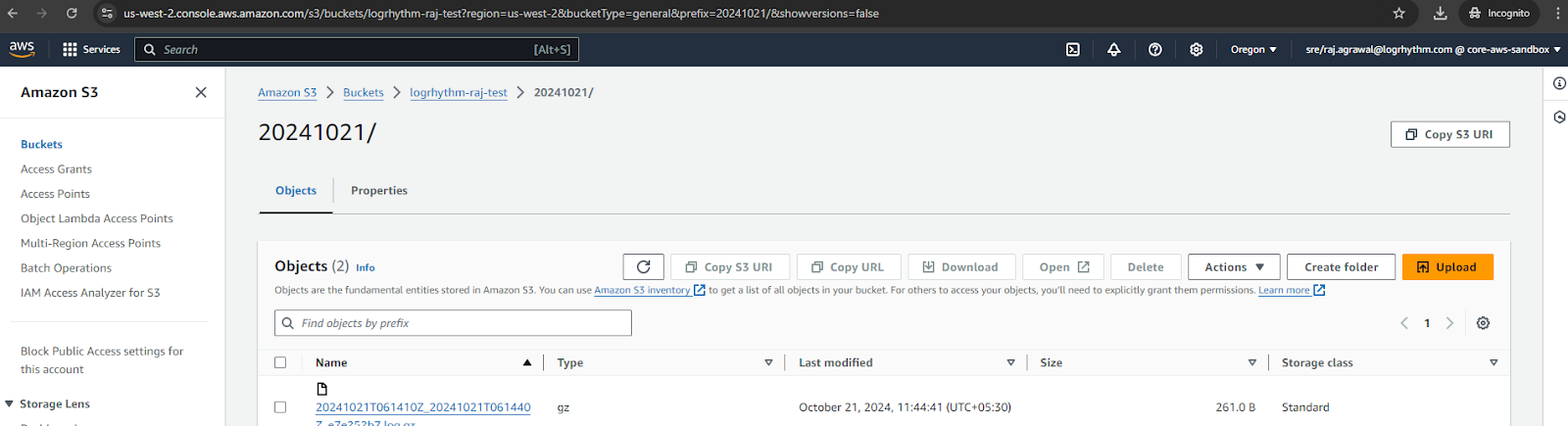This screenshot has height=426, width=1568.
Task: Open AWS CloudShell terminal icon
Action: click(1073, 50)
